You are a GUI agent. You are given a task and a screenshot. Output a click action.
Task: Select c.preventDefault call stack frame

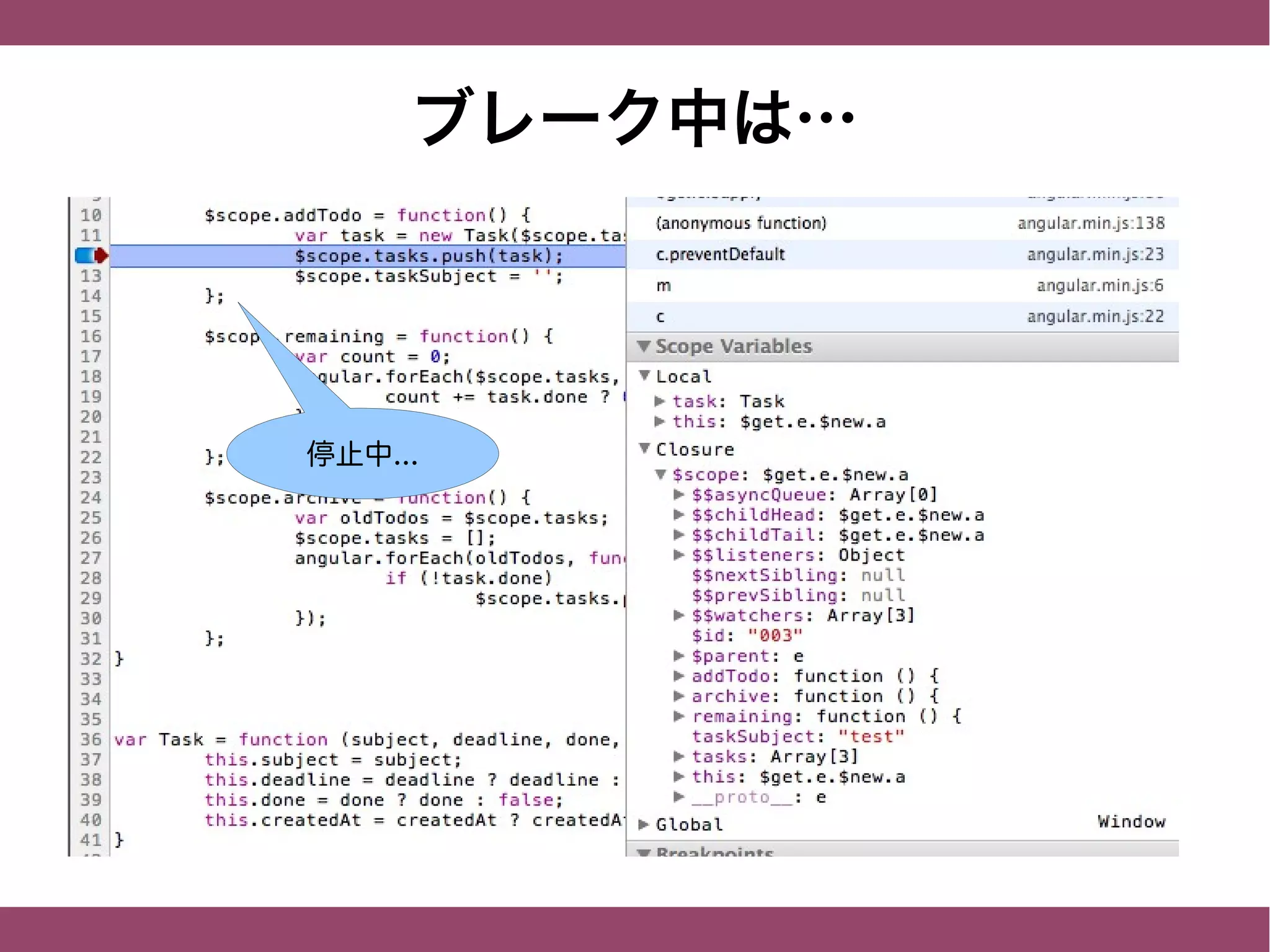click(902, 254)
